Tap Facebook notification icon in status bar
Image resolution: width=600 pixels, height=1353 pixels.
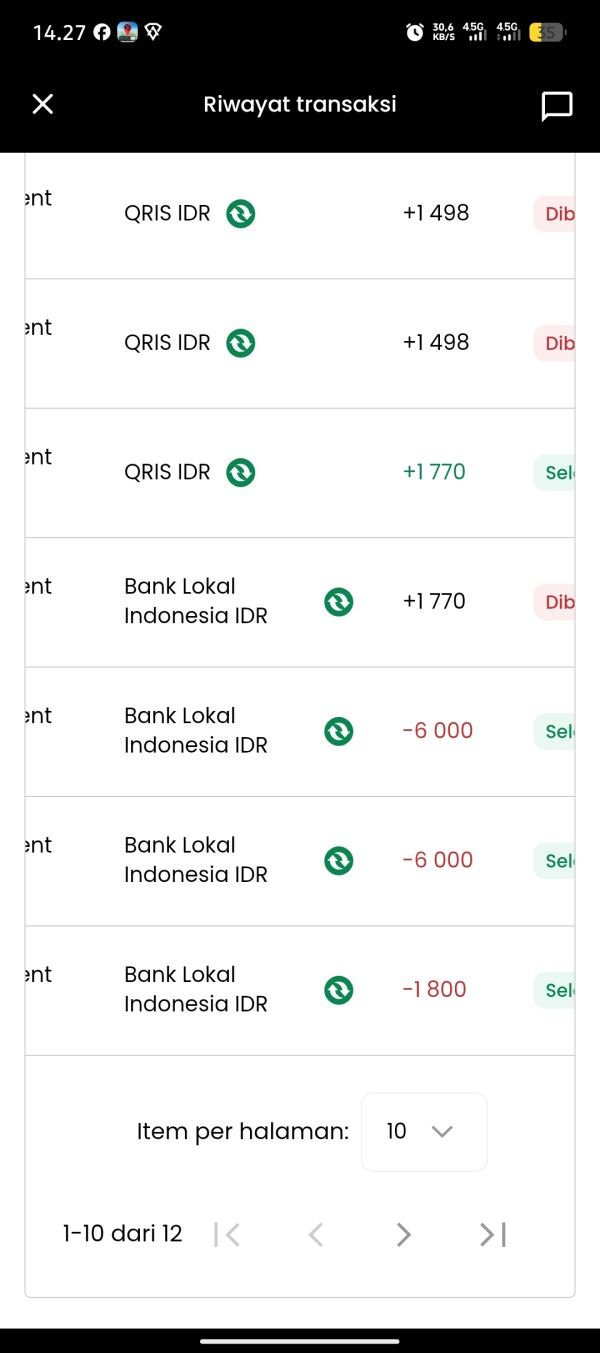(x=102, y=32)
